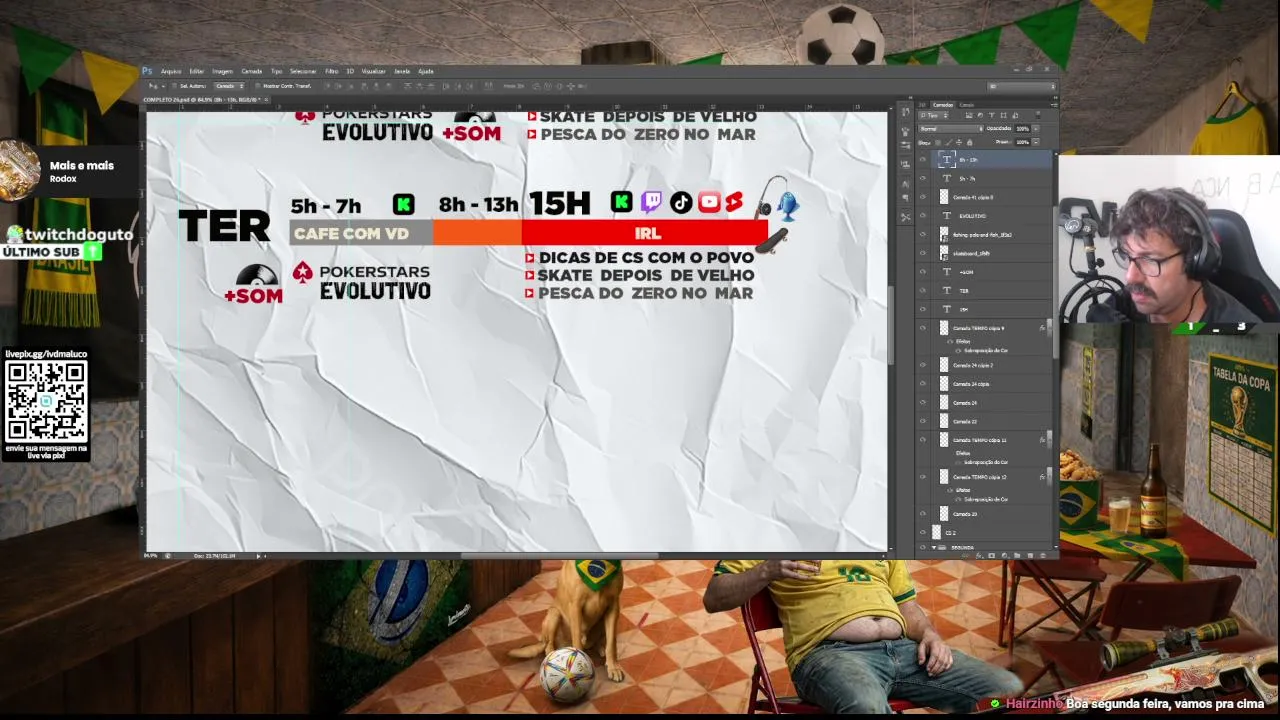Lock image pixels brush icon

[948, 143]
